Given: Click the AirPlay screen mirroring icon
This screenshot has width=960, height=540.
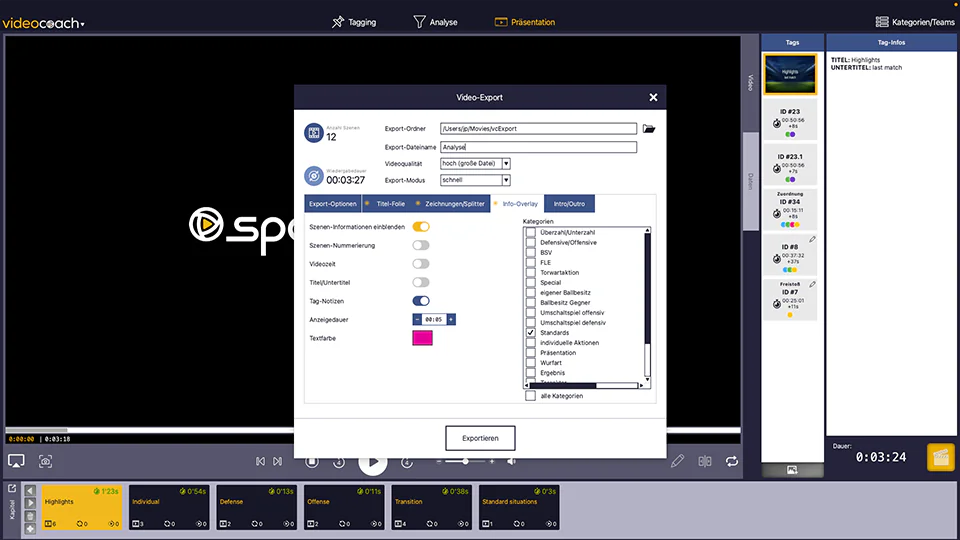Looking at the screenshot, I should pos(17,461).
